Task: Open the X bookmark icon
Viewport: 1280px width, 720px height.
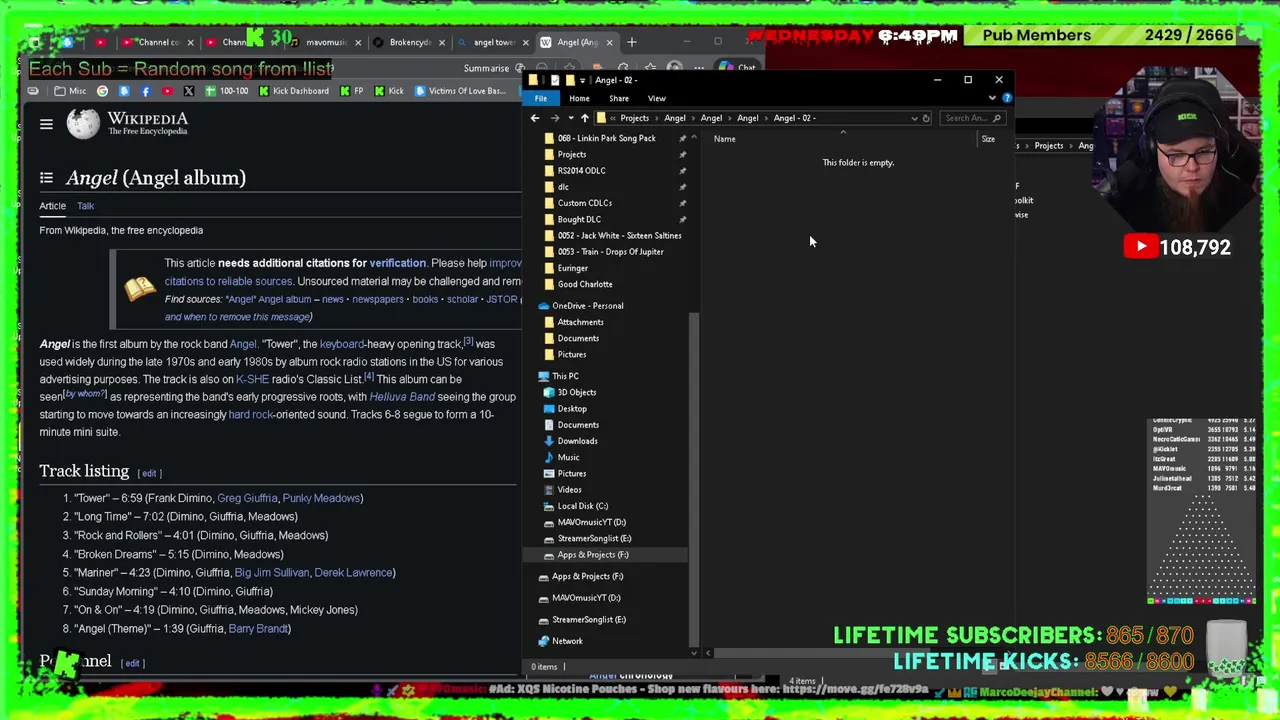Action: tap(188, 91)
